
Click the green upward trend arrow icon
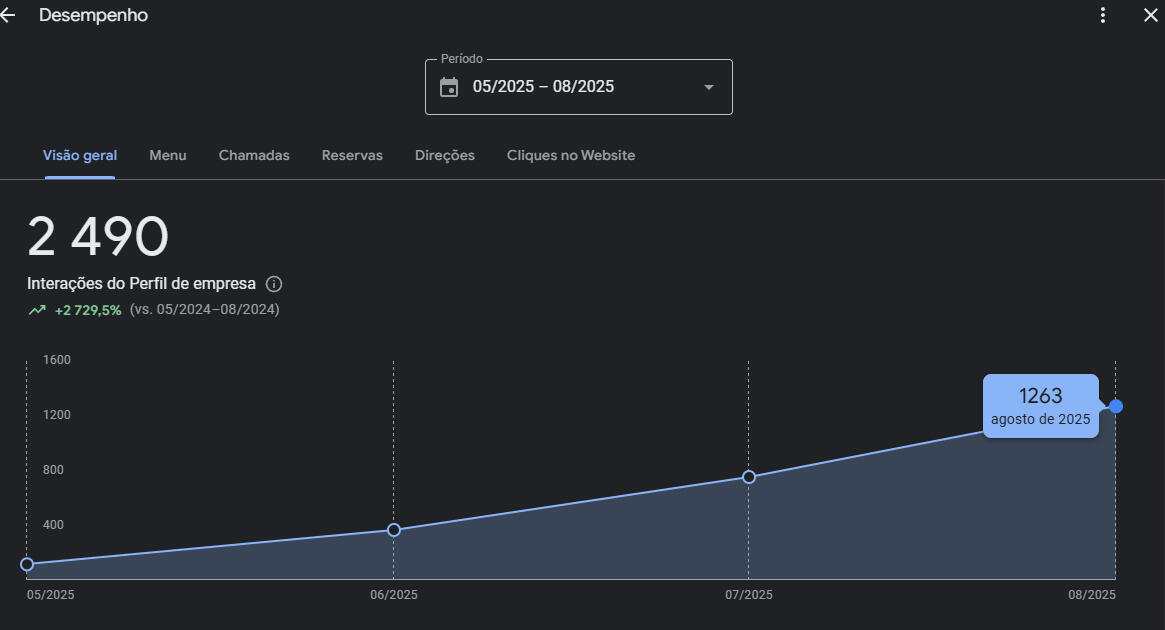point(37,310)
